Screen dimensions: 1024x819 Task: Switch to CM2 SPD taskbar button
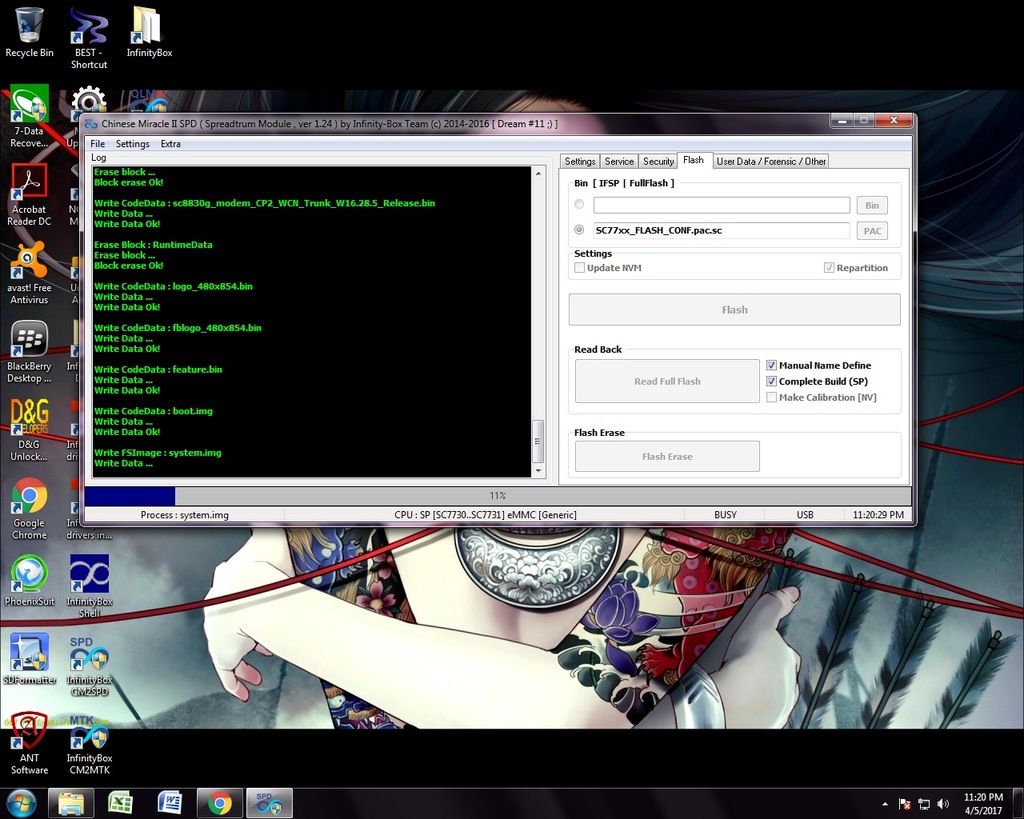click(x=269, y=803)
